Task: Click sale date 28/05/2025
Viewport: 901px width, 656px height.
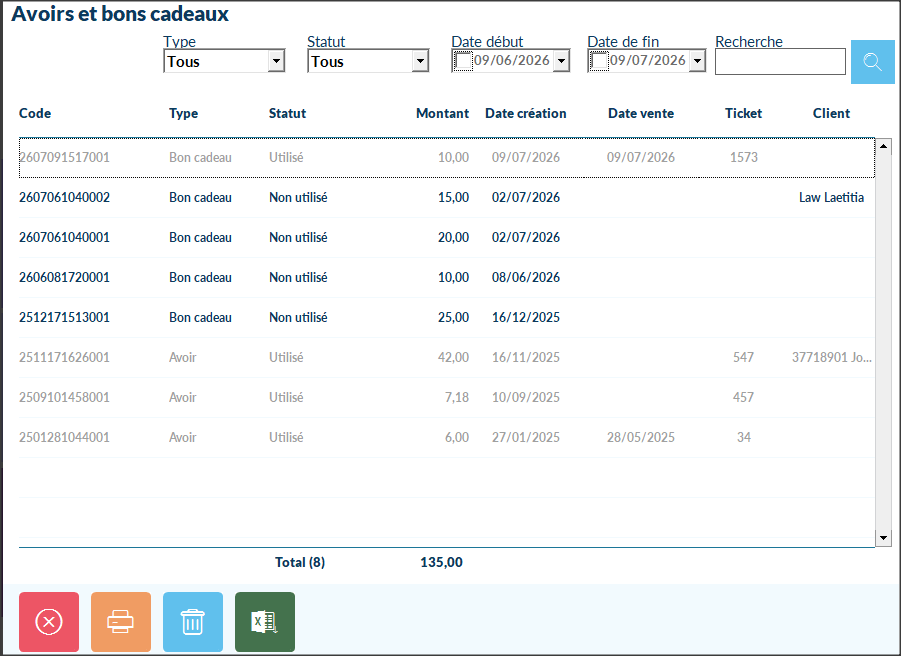Action: 641,437
